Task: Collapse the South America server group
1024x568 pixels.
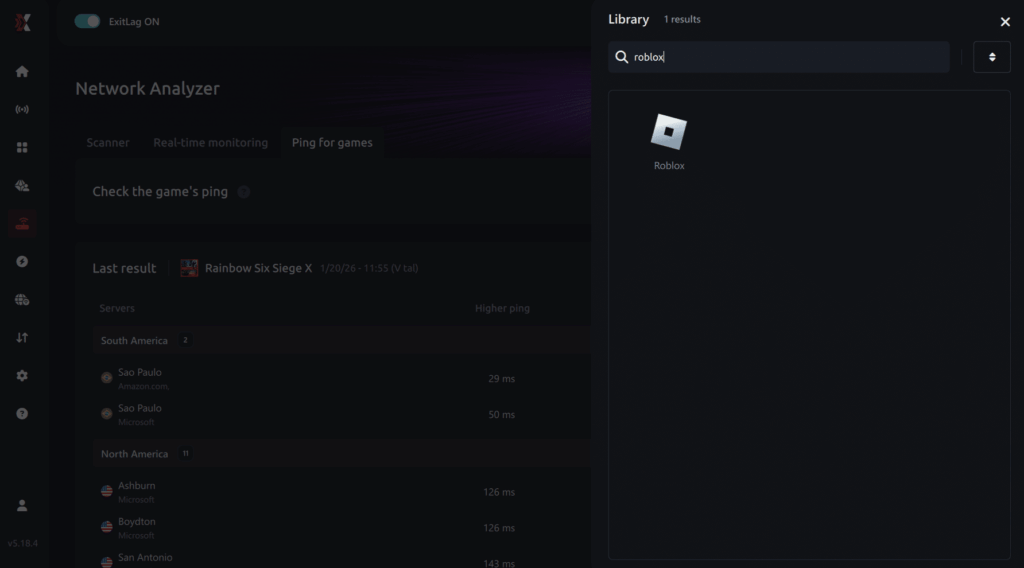Action: [134, 341]
